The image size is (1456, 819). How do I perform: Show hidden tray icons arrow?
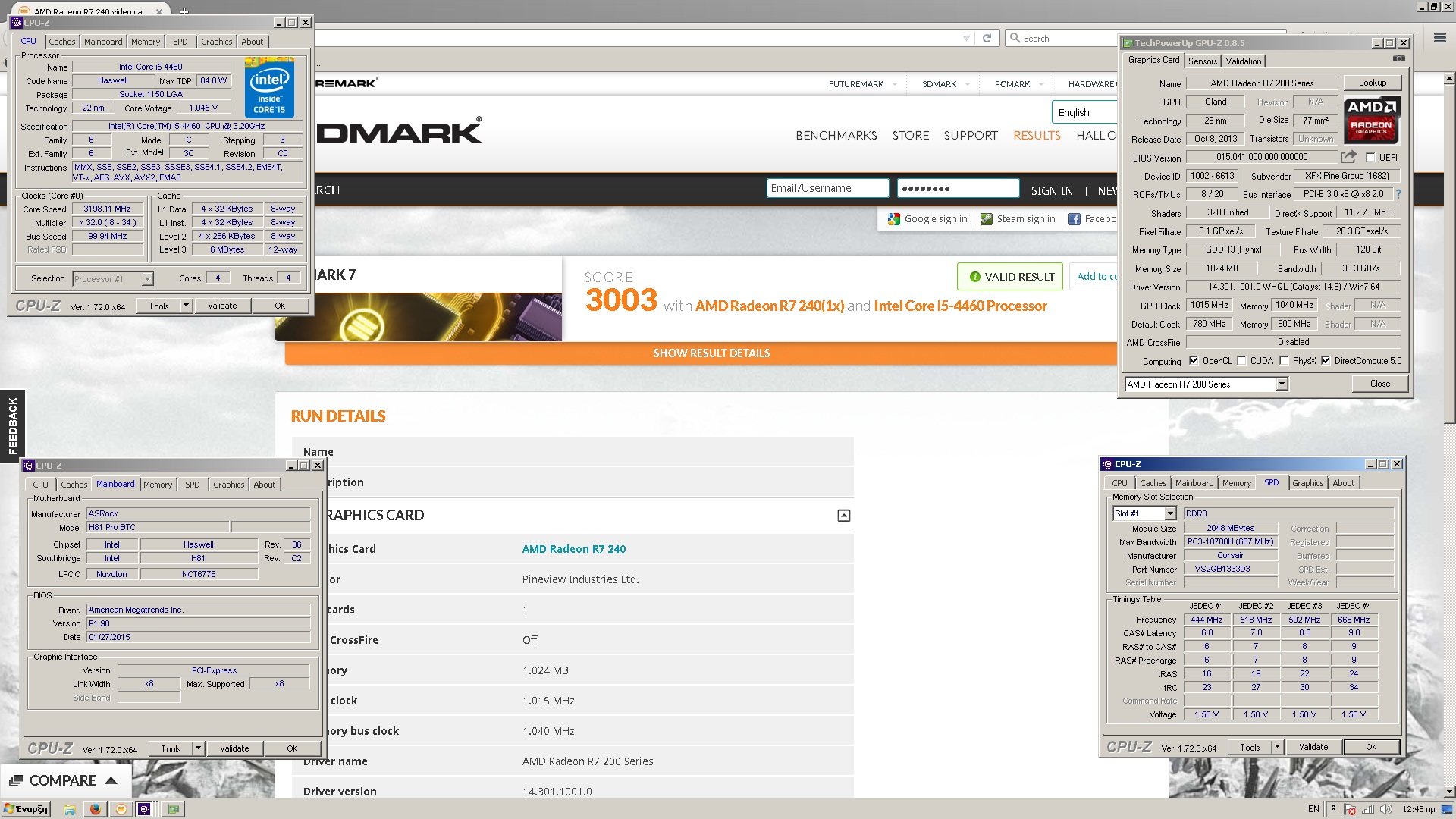point(1333,809)
